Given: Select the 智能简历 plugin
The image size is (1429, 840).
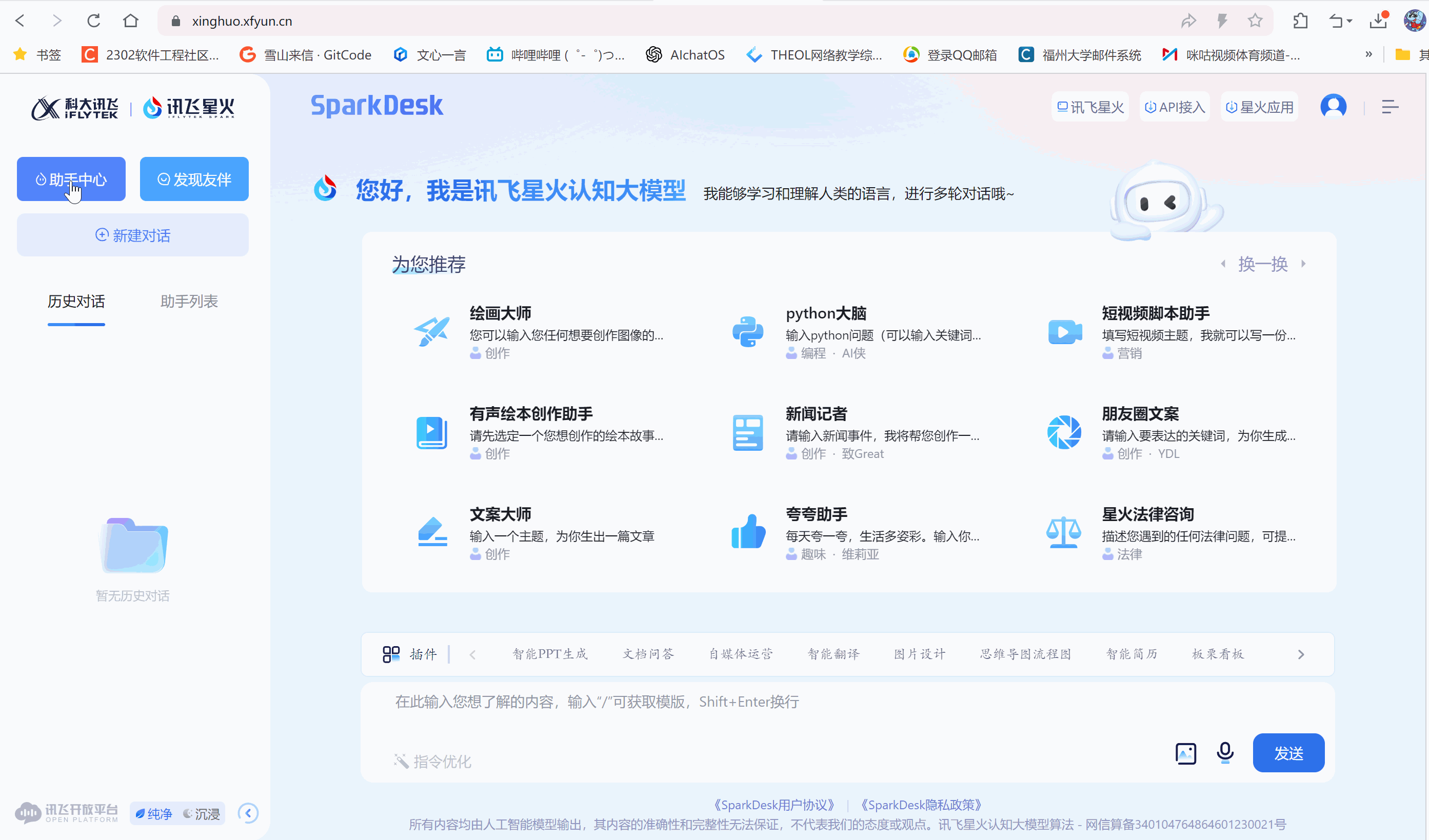Looking at the screenshot, I should click(x=1132, y=653).
